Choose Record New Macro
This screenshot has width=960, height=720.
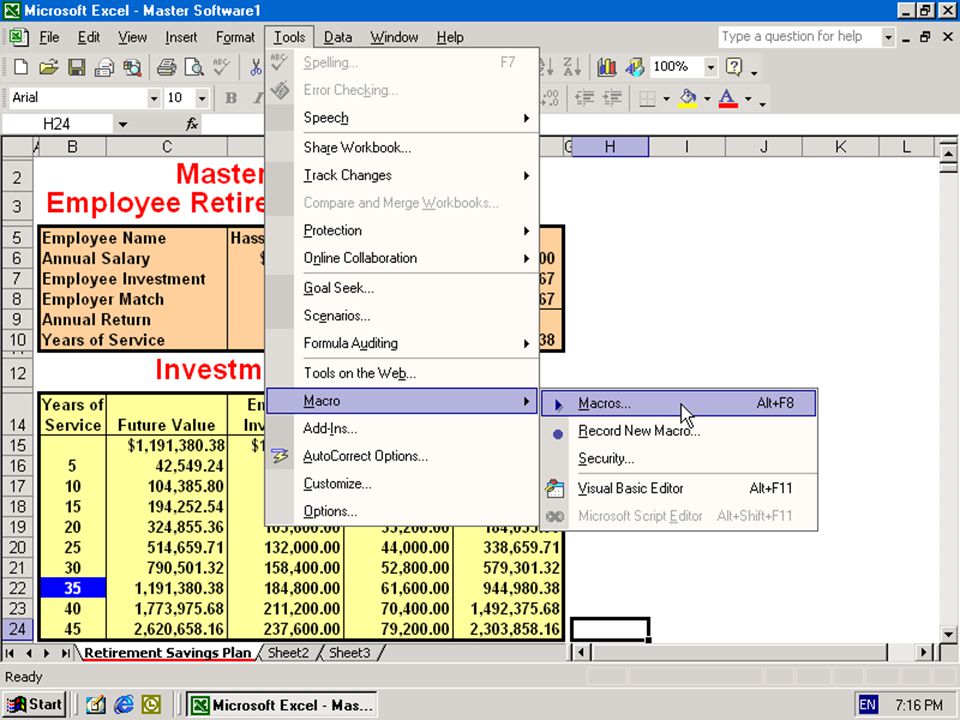[678, 431]
